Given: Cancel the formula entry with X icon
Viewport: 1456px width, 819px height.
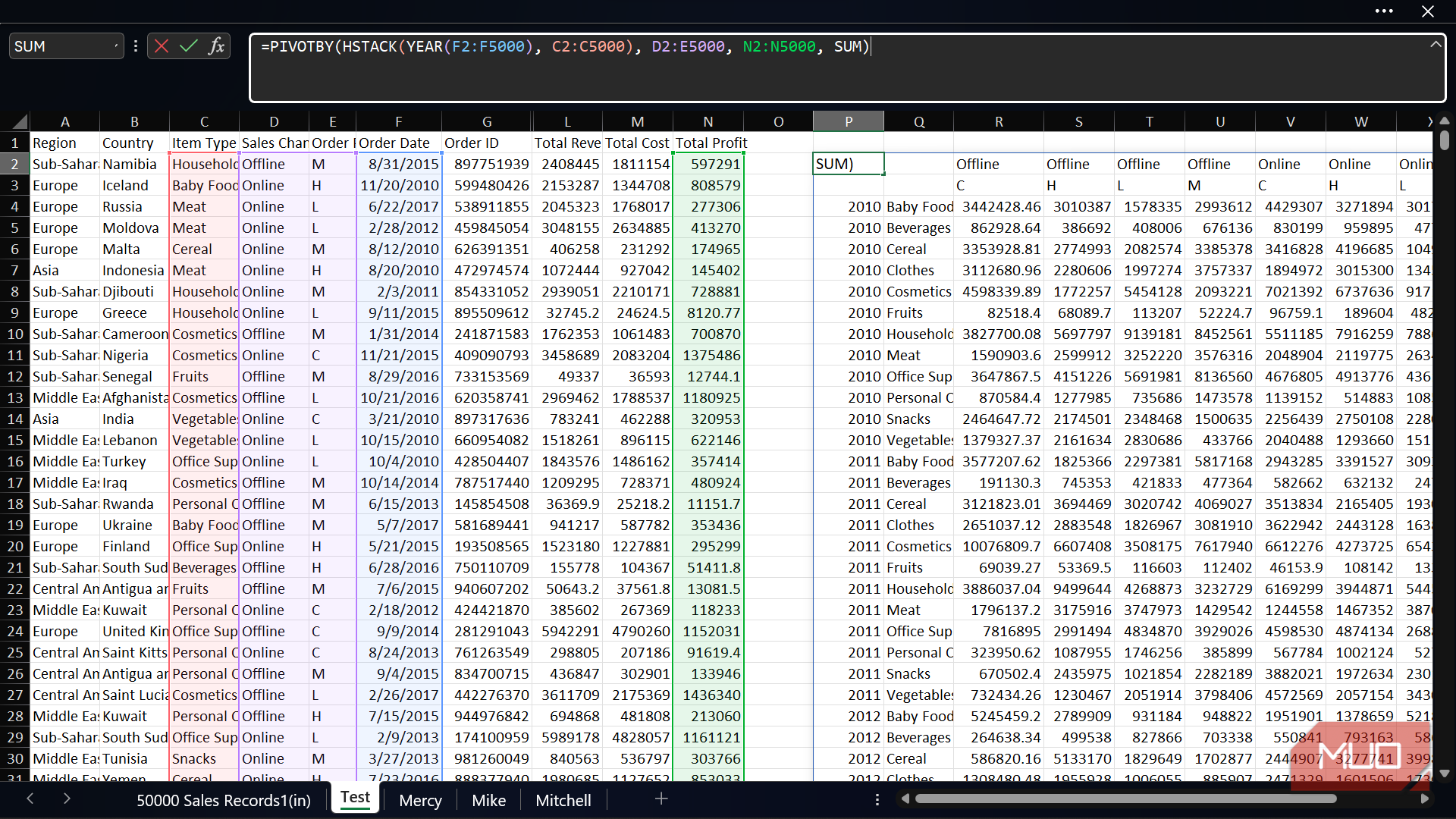Looking at the screenshot, I should click(x=162, y=46).
